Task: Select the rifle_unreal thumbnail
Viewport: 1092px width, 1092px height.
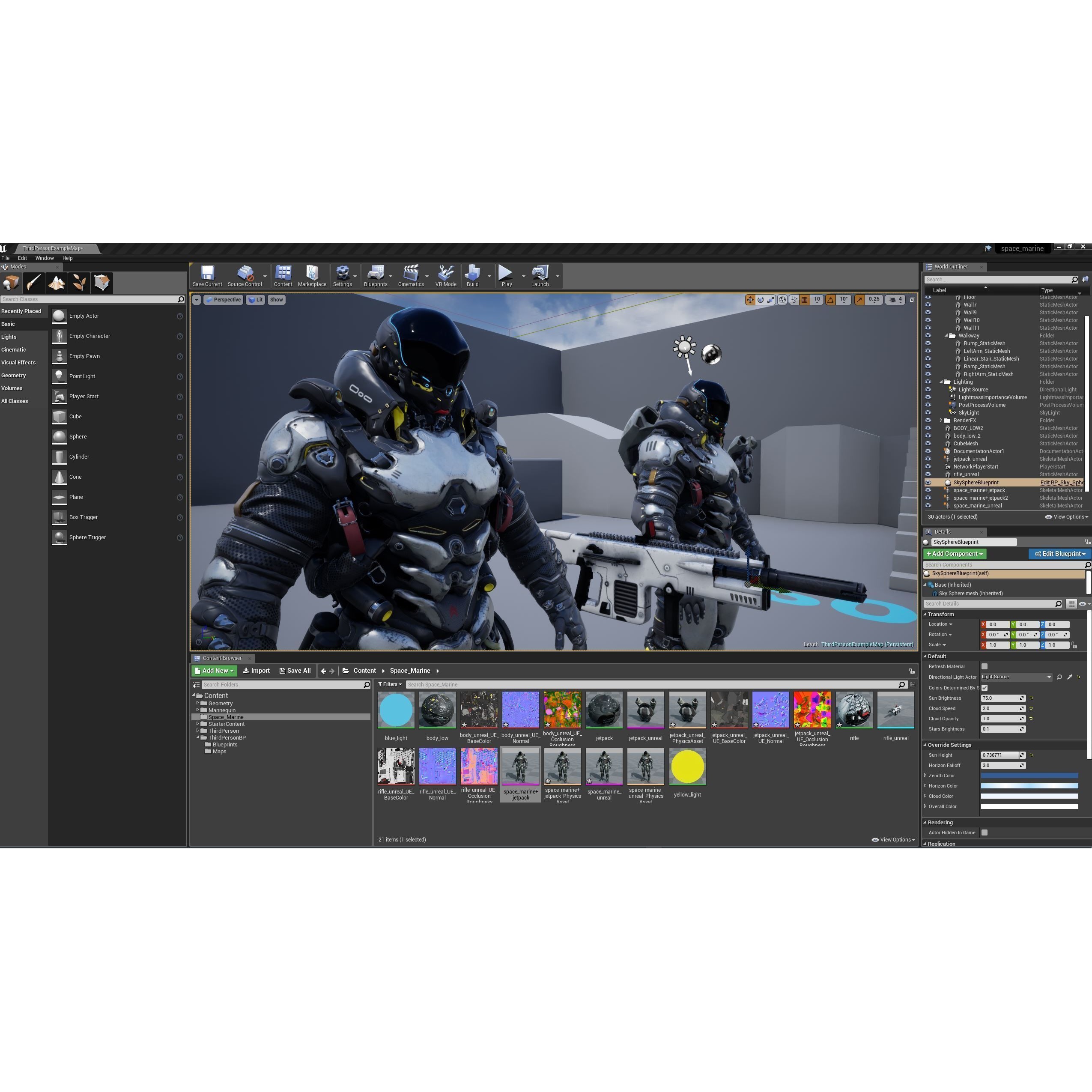Action: click(895, 710)
